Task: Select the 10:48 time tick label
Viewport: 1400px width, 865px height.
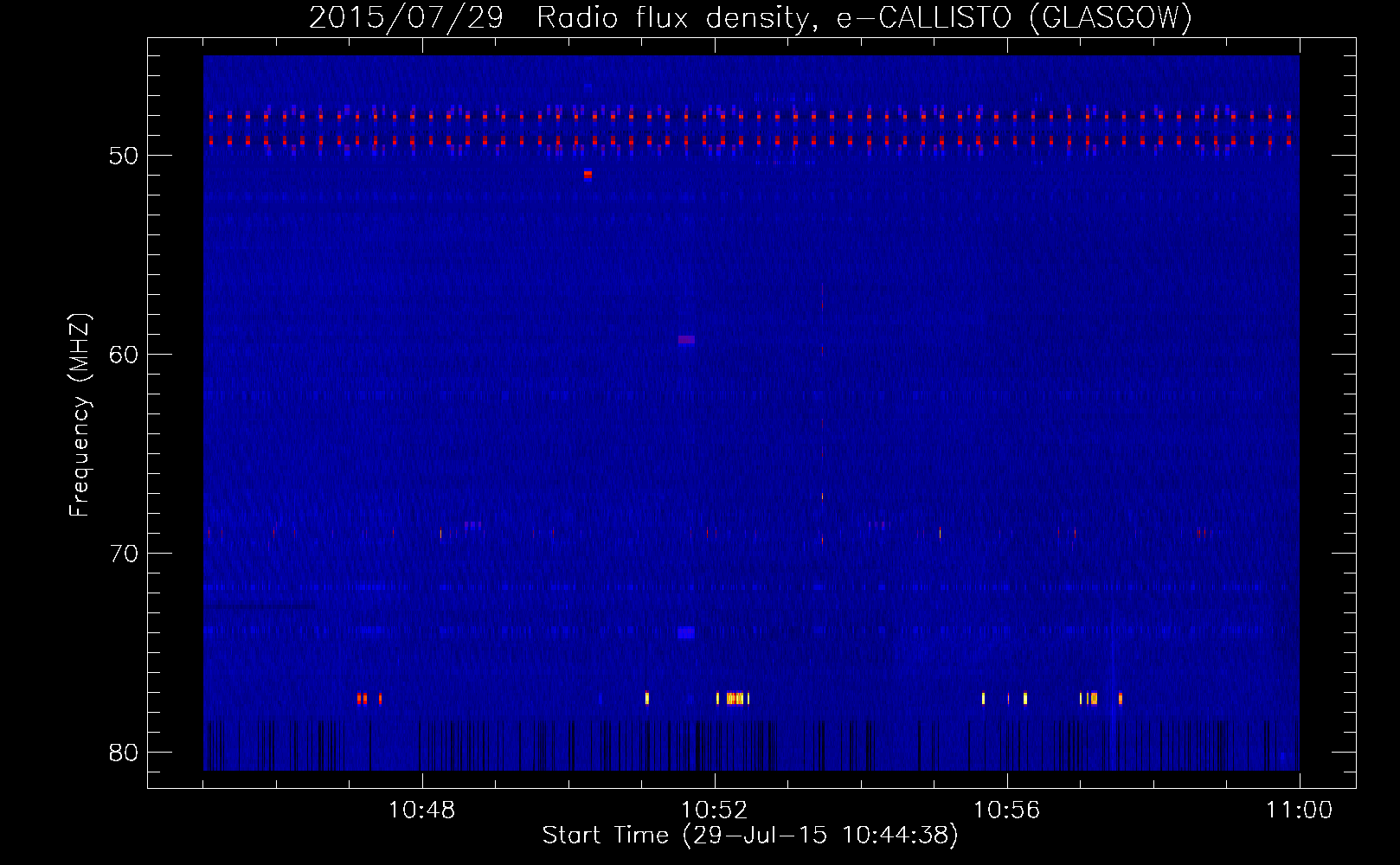Action: [421, 811]
